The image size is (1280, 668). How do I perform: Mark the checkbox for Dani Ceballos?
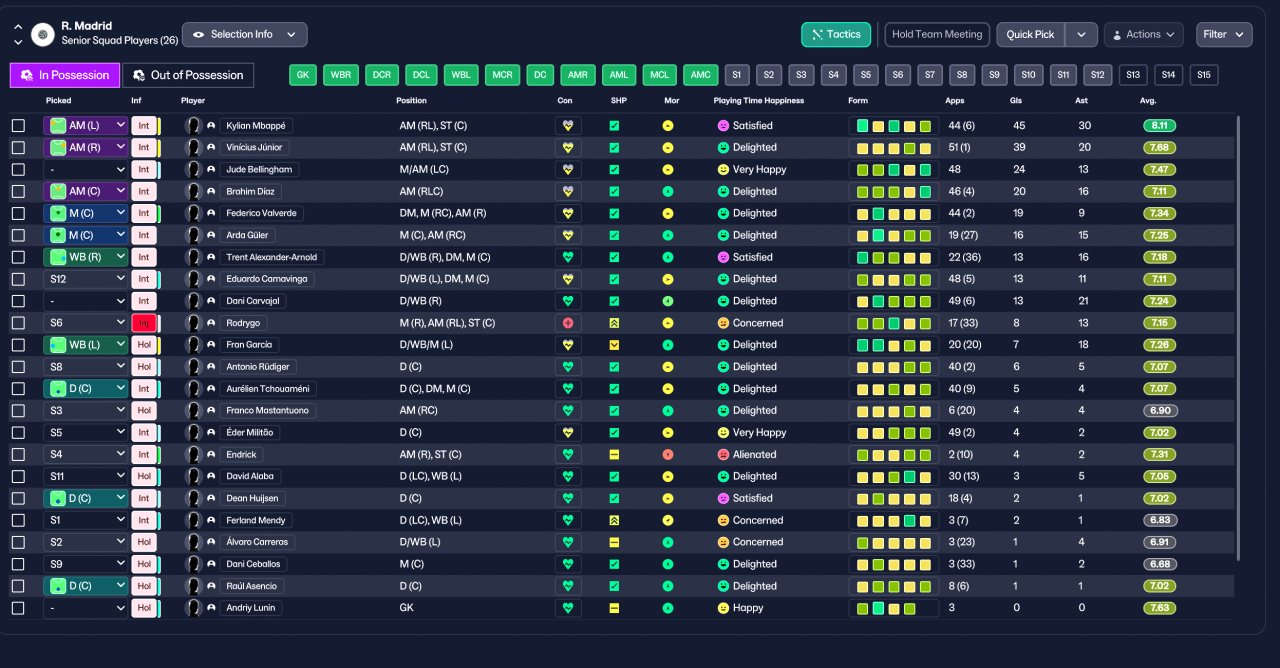tap(18, 564)
